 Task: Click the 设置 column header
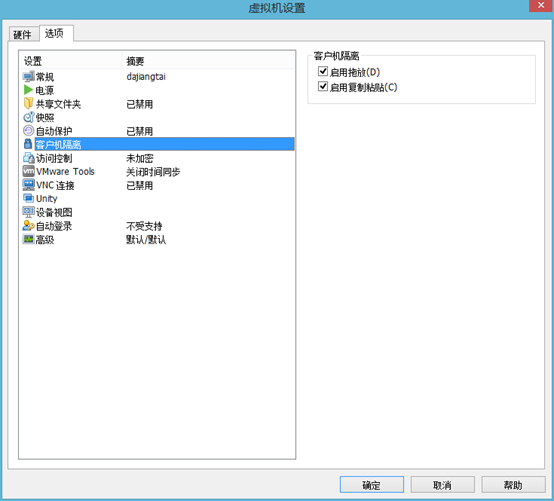pos(71,61)
